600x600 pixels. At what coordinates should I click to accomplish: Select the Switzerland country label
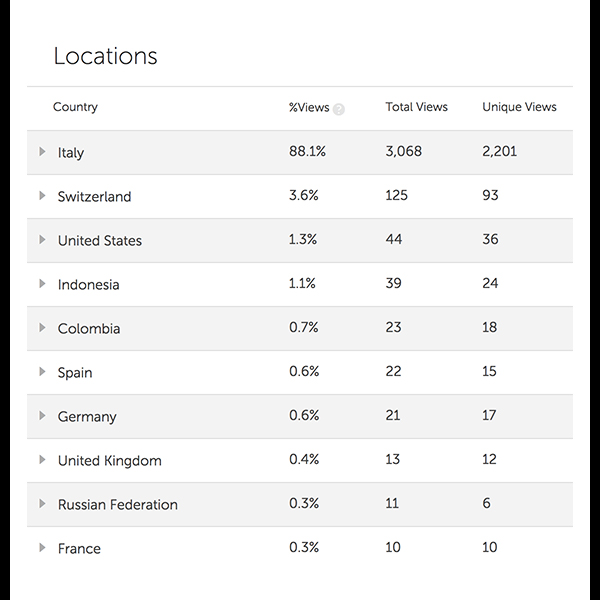[95, 197]
